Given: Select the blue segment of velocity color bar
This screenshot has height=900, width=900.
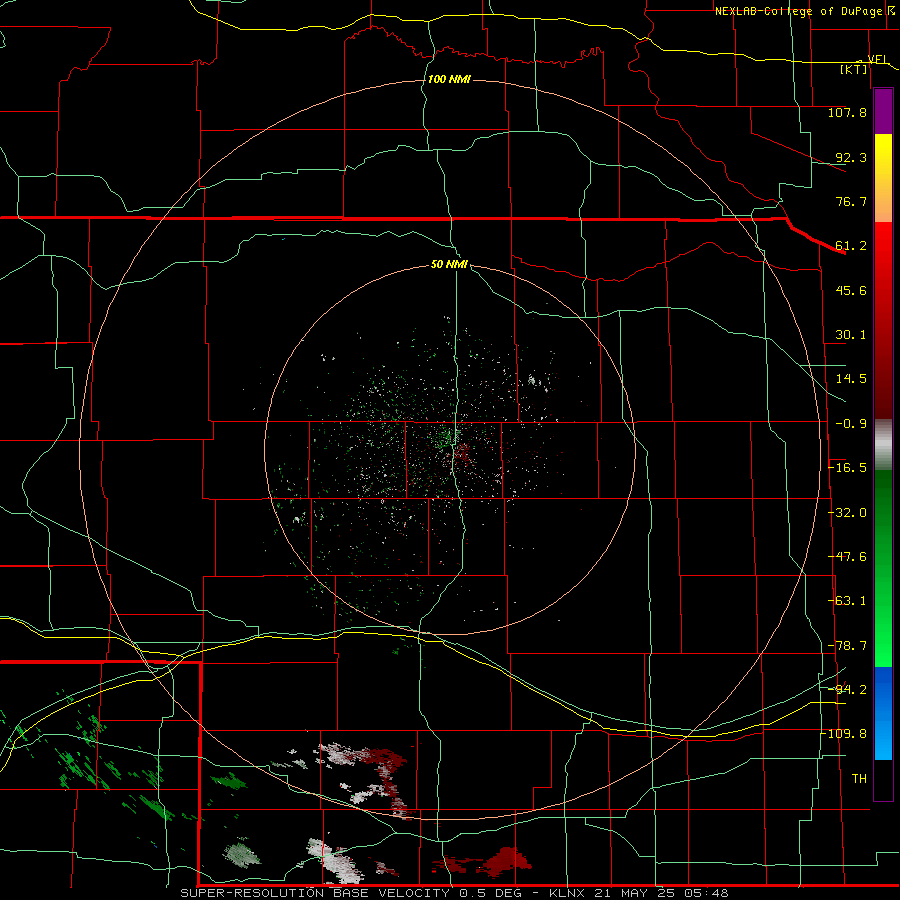Looking at the screenshot, I should pos(883,713).
